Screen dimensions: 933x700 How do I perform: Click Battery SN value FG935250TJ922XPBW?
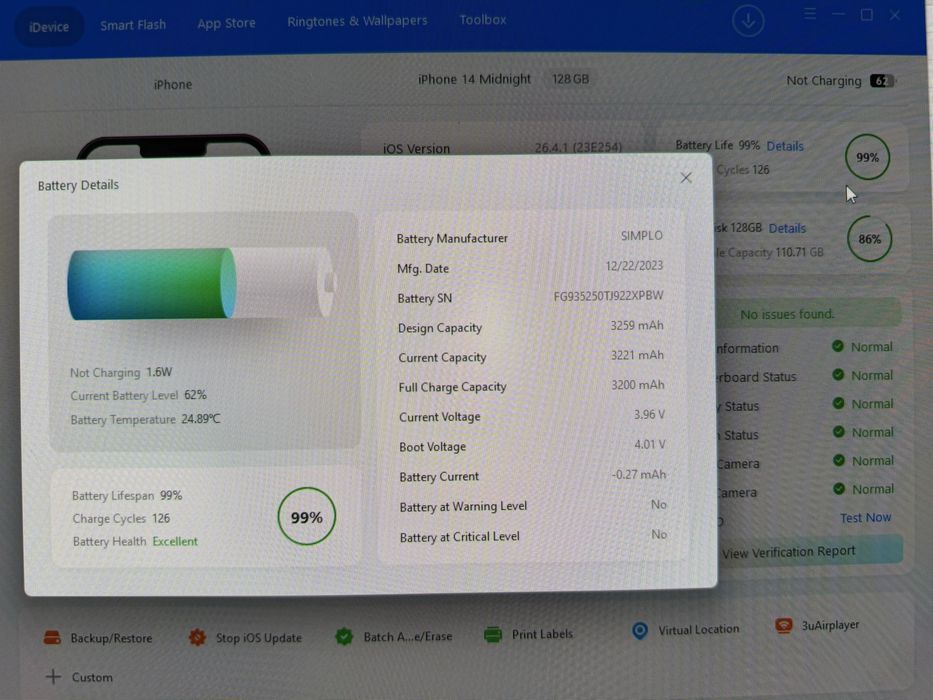point(608,296)
